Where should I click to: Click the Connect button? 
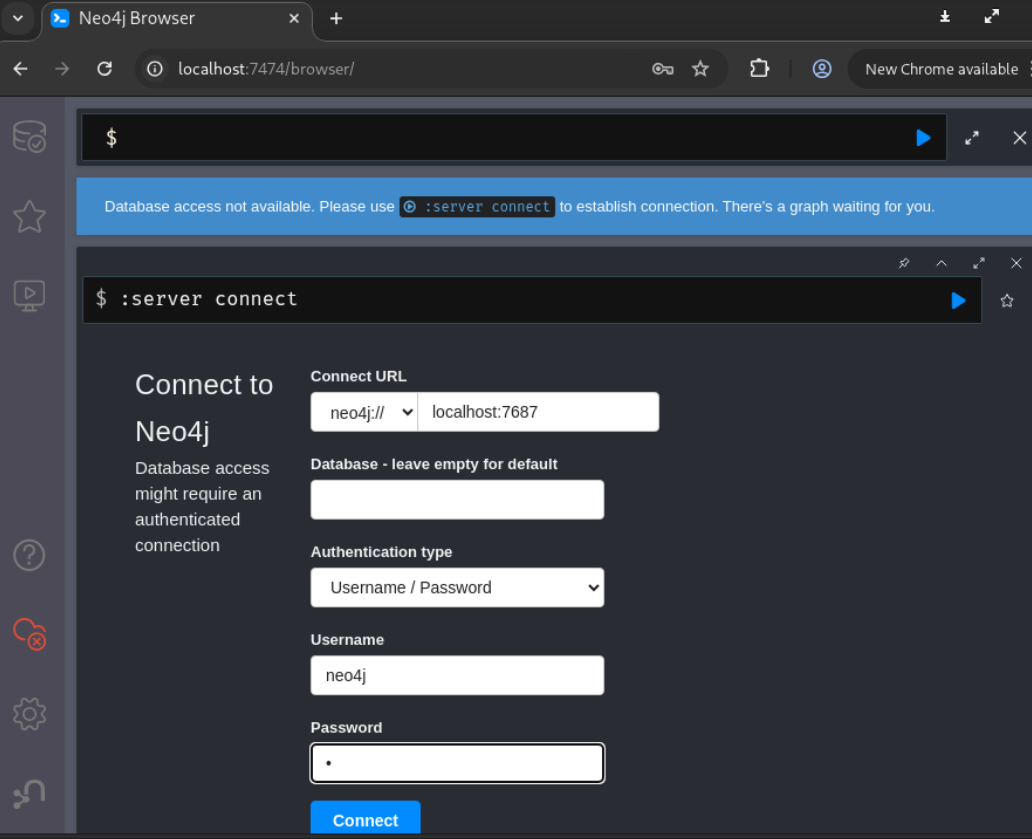pos(365,819)
